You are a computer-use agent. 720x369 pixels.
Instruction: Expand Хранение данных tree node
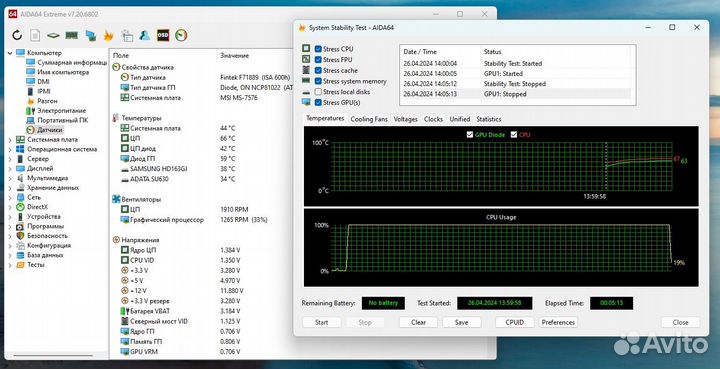[10, 188]
